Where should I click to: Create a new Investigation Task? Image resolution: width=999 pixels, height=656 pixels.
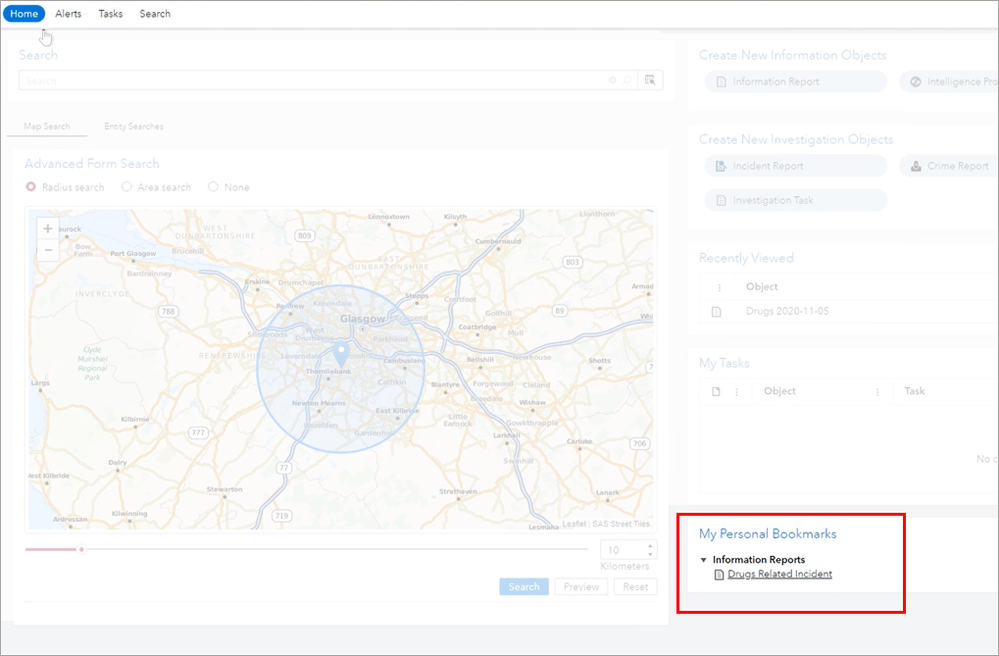click(796, 200)
